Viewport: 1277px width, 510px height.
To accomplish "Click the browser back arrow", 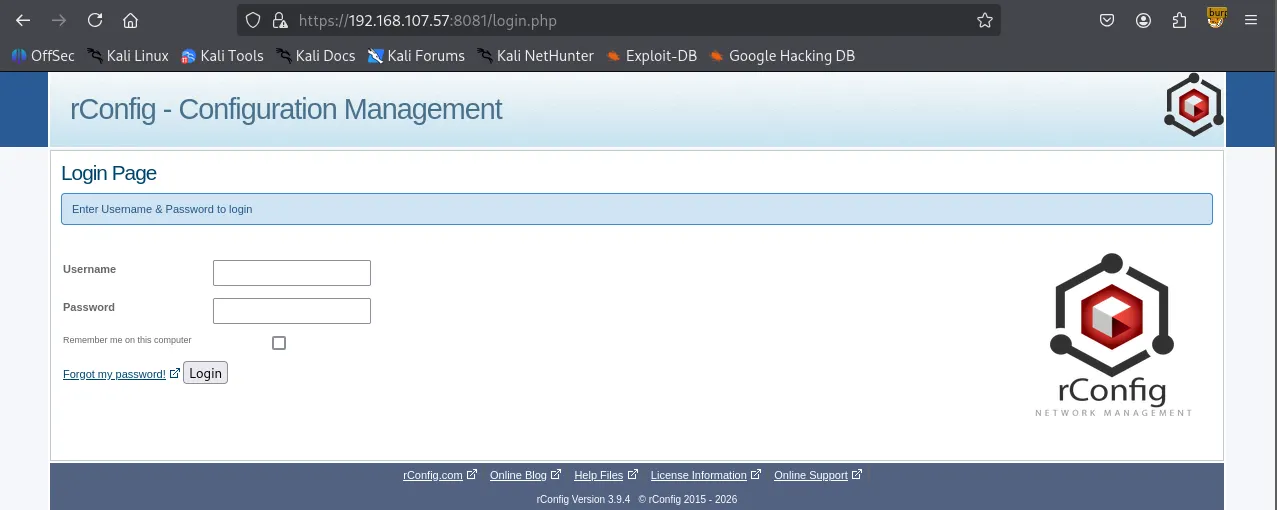I will point(23,20).
